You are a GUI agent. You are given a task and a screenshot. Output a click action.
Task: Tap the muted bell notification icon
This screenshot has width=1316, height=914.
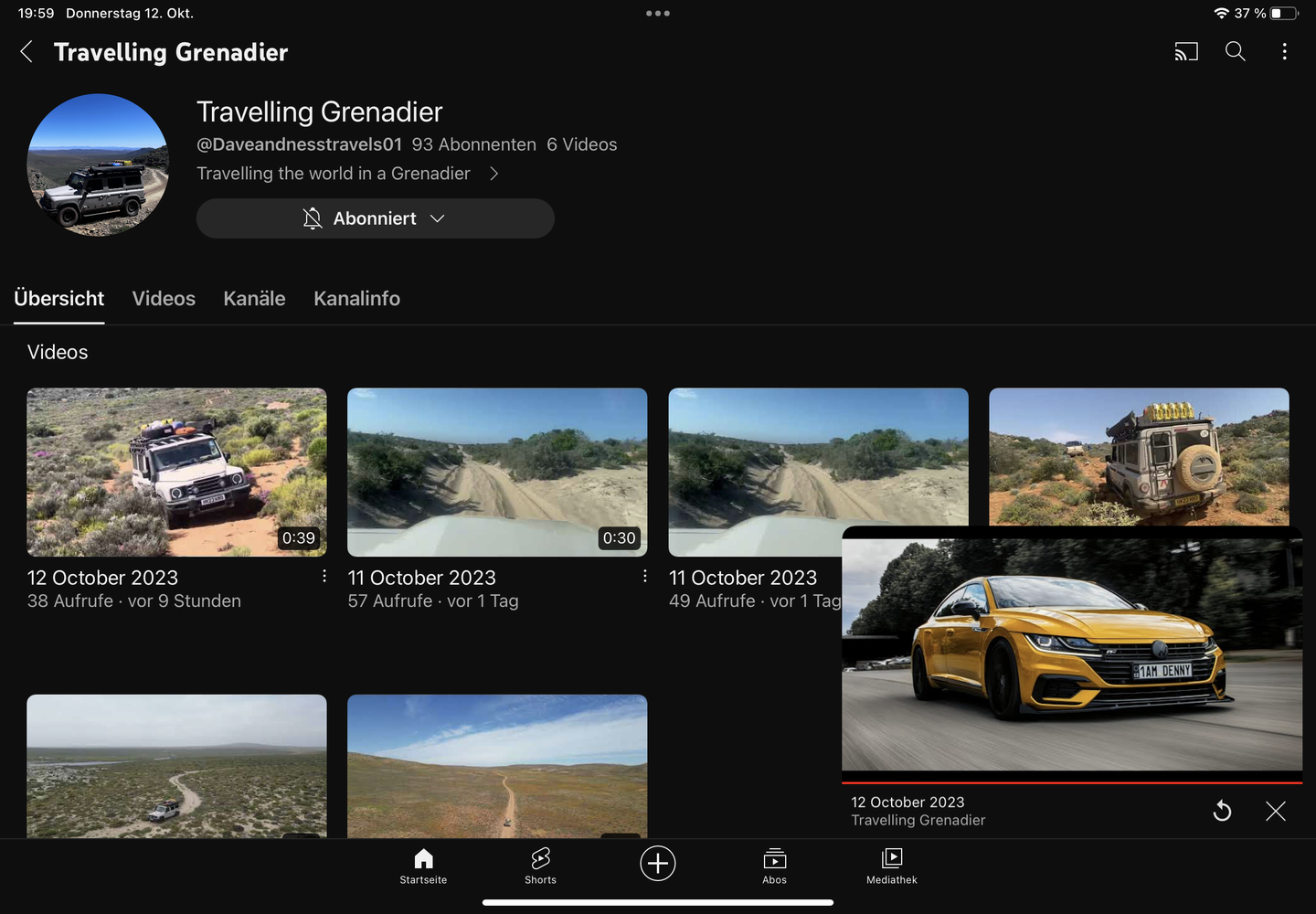click(x=313, y=218)
